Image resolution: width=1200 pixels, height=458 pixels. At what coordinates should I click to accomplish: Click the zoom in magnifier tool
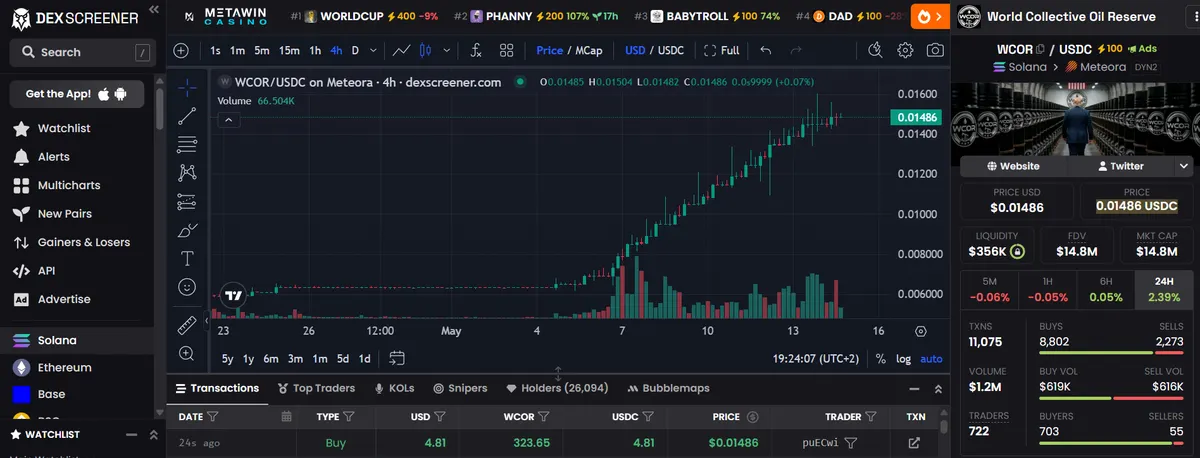click(187, 353)
